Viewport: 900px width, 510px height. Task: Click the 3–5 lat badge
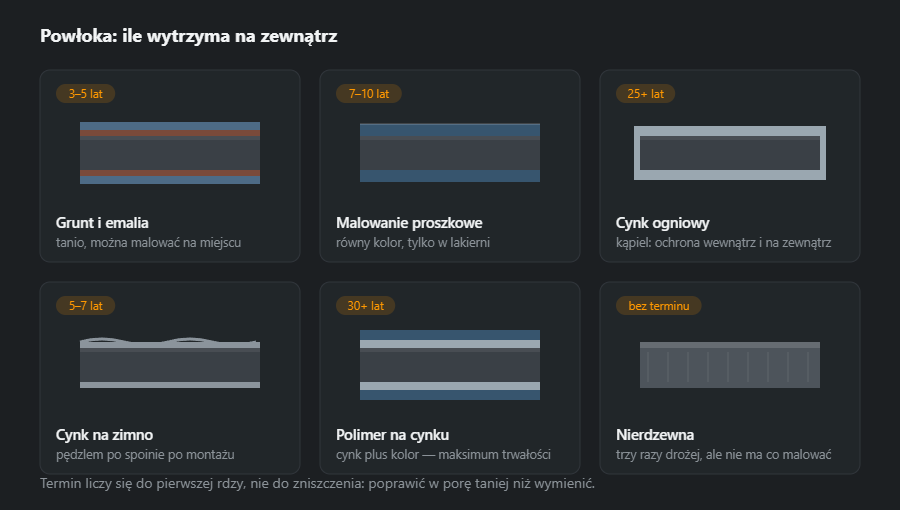[x=86, y=94]
